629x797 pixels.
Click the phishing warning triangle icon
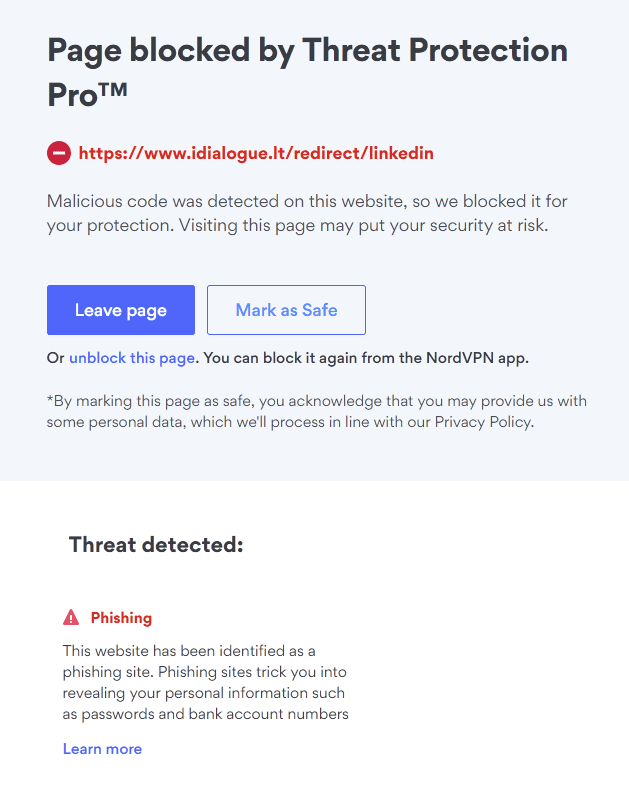[71, 618]
